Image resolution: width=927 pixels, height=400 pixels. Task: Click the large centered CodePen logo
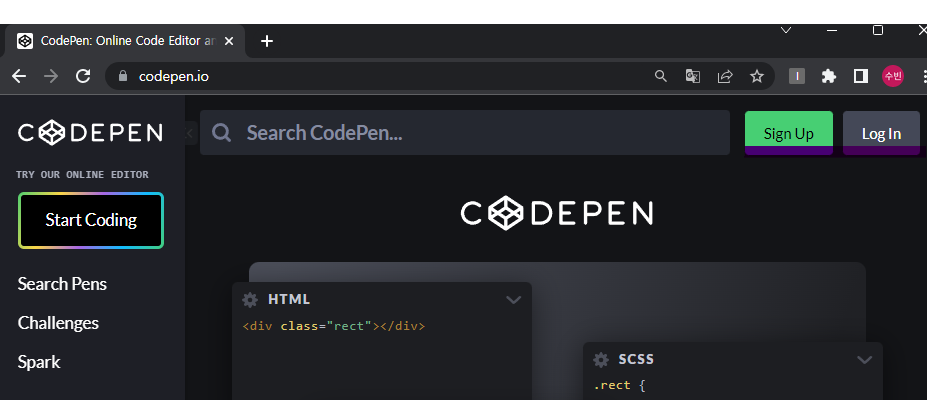point(556,213)
